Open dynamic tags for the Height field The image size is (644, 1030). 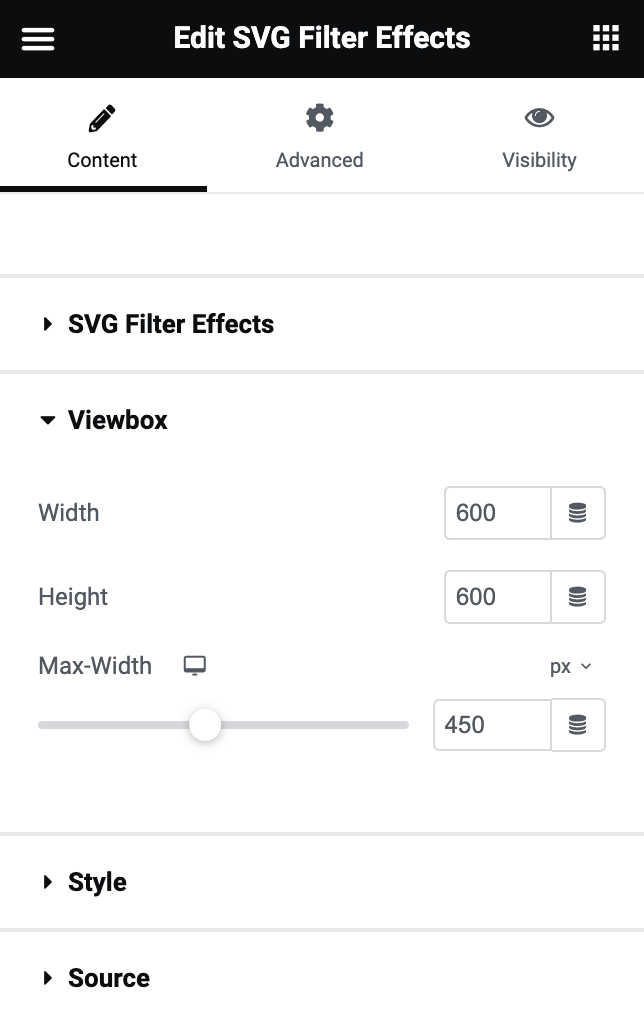[x=580, y=597]
